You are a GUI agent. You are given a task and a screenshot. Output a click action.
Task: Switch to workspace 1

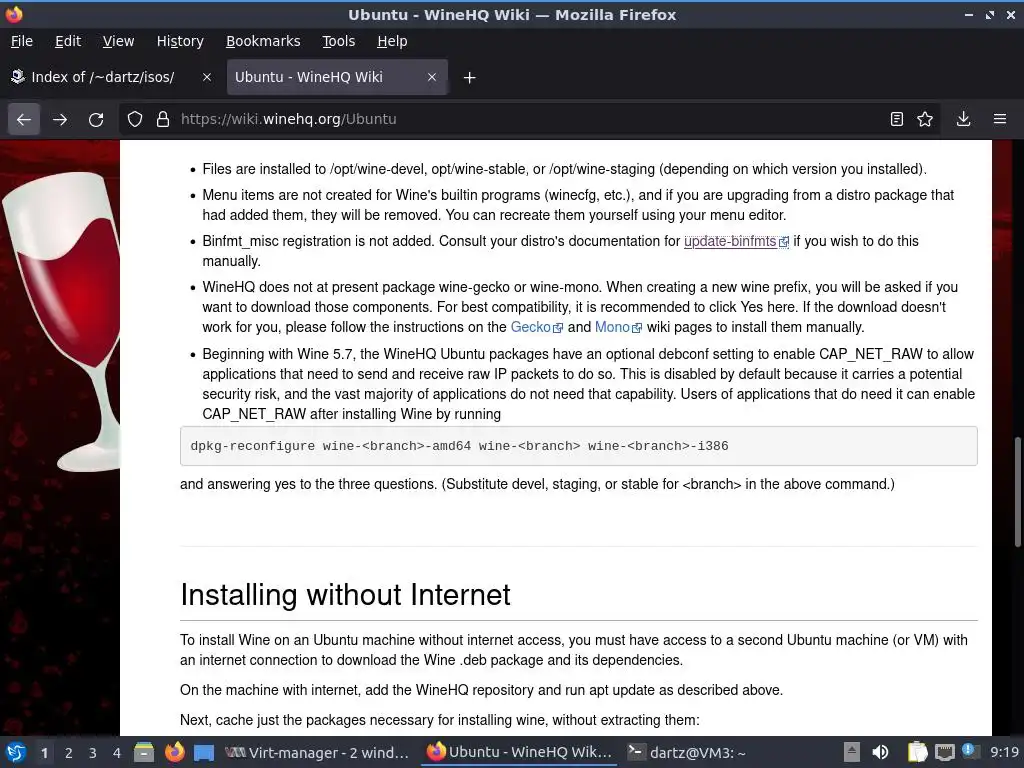[x=44, y=753]
